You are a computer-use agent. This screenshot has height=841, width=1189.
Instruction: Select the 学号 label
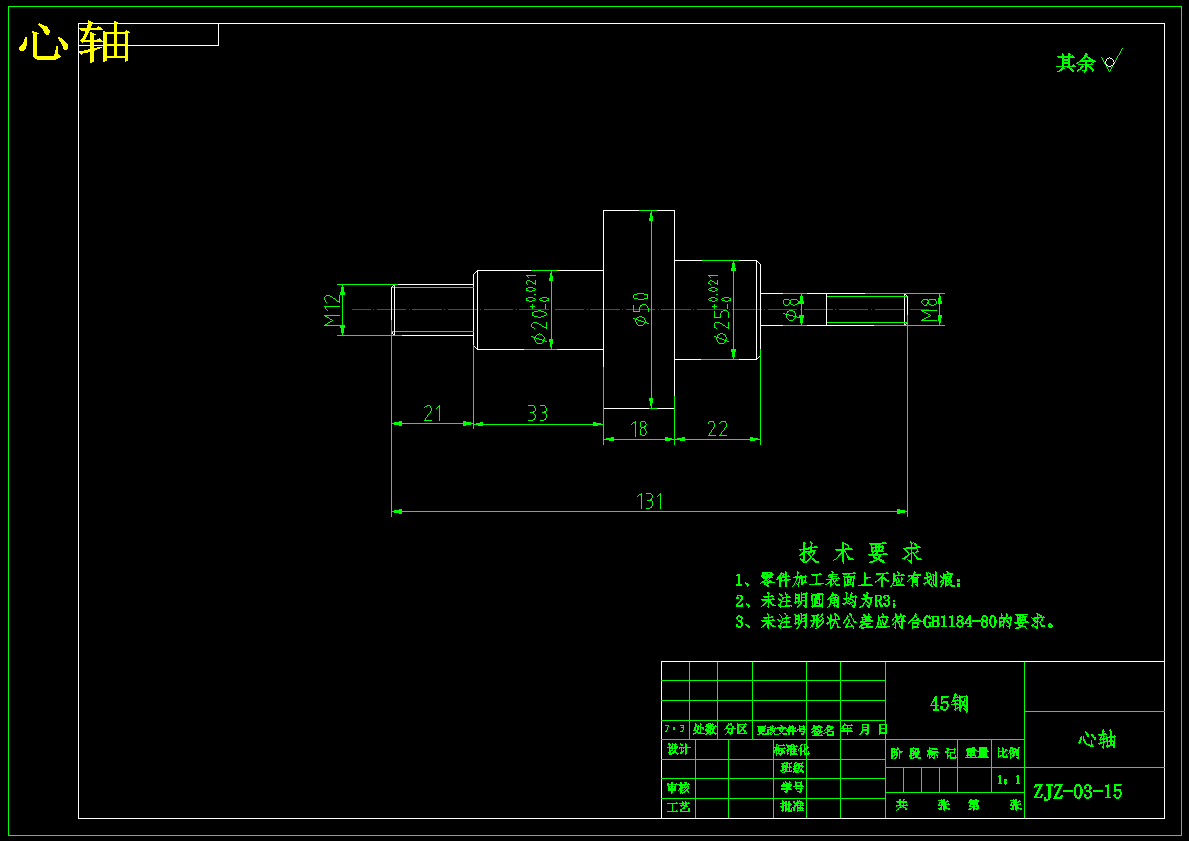tap(791, 787)
